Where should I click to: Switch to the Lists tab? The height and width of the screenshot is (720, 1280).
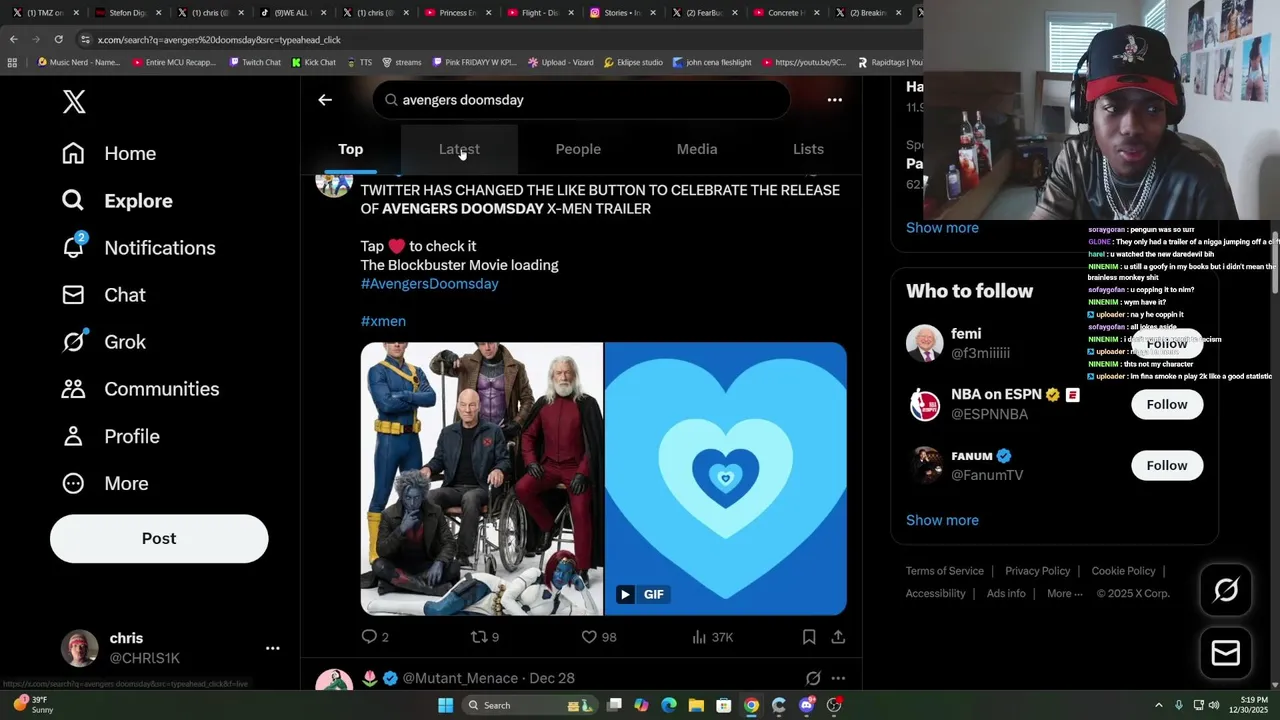(808, 149)
